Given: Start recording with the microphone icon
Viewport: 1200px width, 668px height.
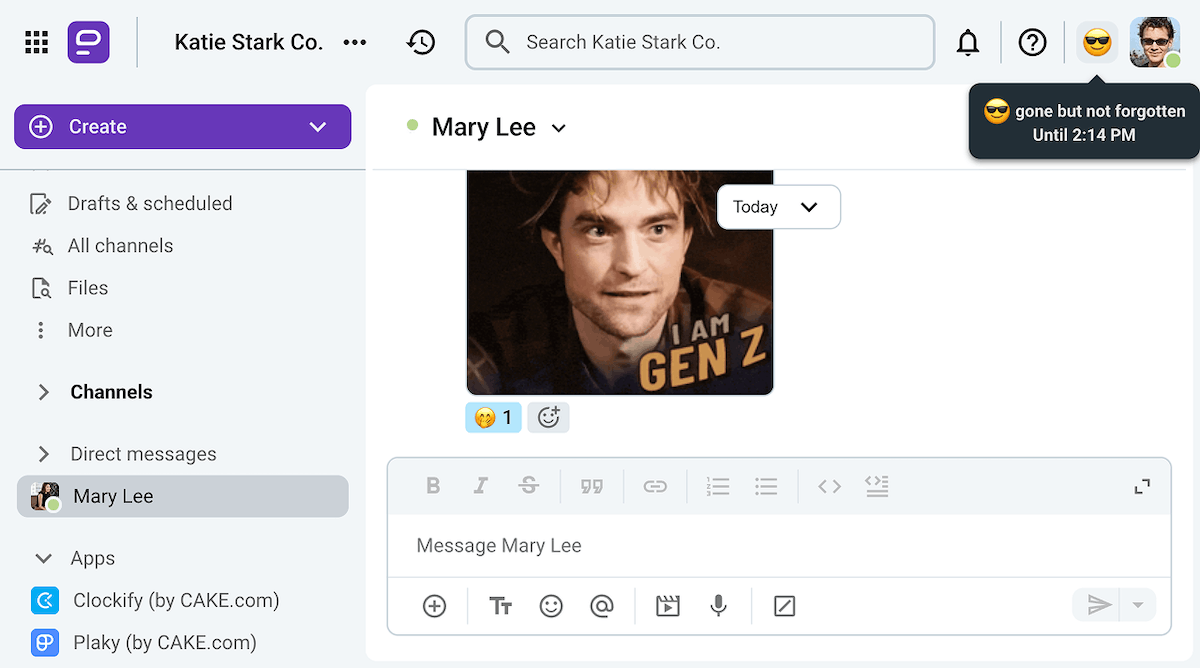Looking at the screenshot, I should [718, 606].
